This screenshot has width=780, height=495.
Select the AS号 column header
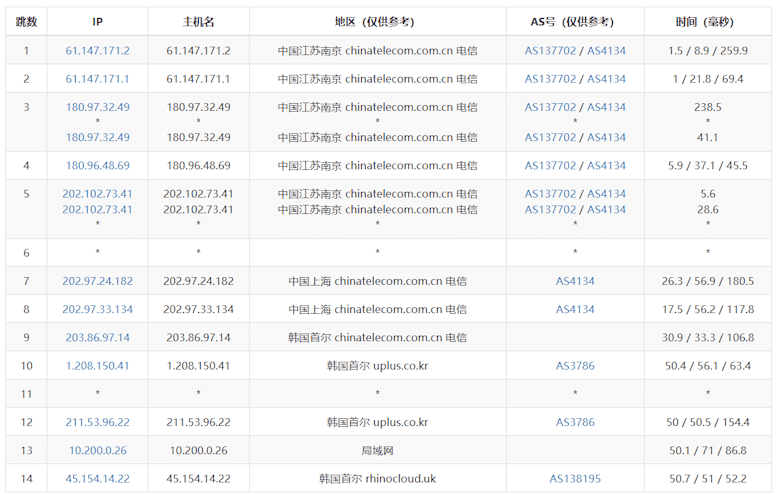(x=575, y=21)
